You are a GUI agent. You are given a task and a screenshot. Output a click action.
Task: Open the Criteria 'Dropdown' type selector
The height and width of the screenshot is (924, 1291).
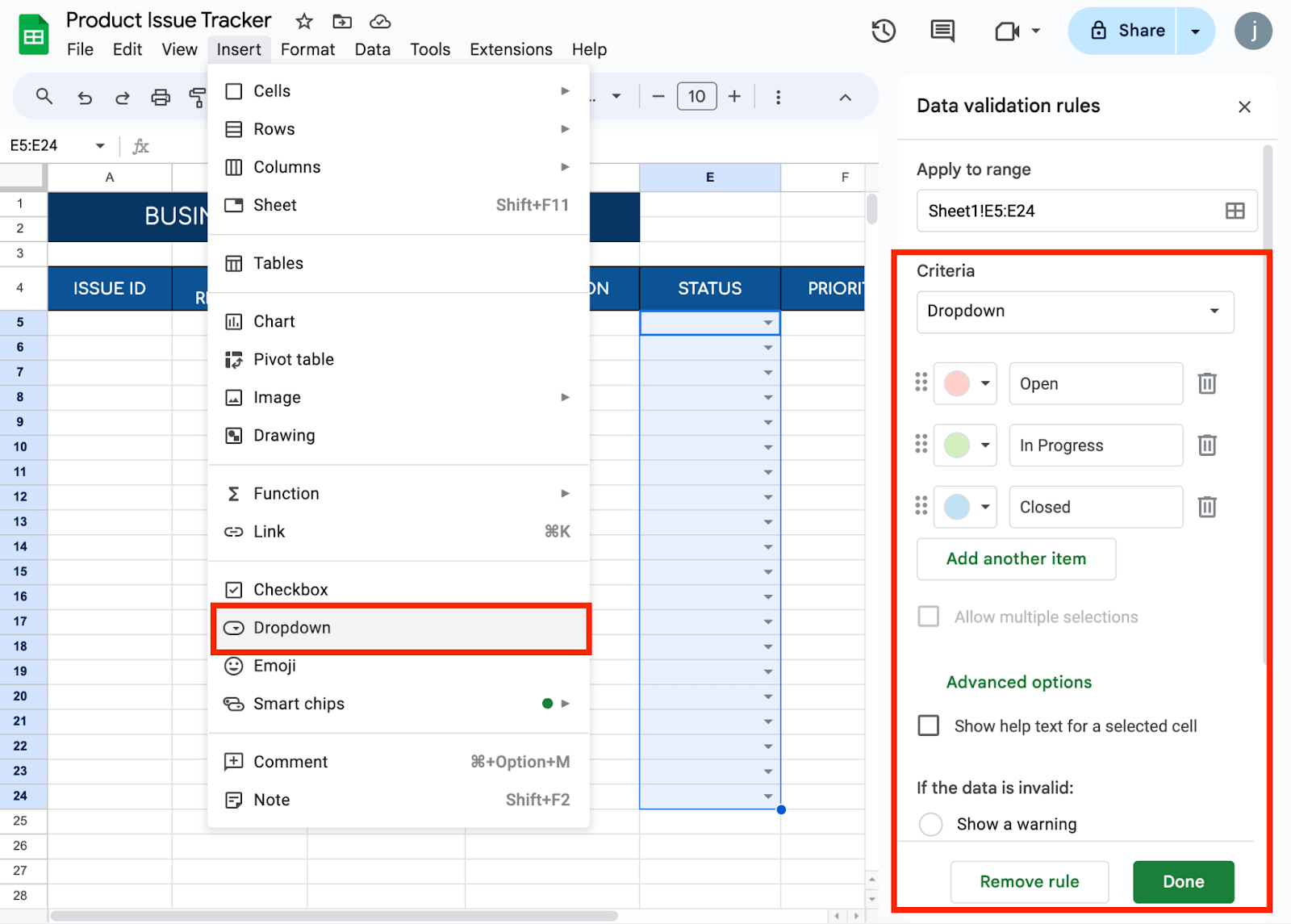point(1074,311)
